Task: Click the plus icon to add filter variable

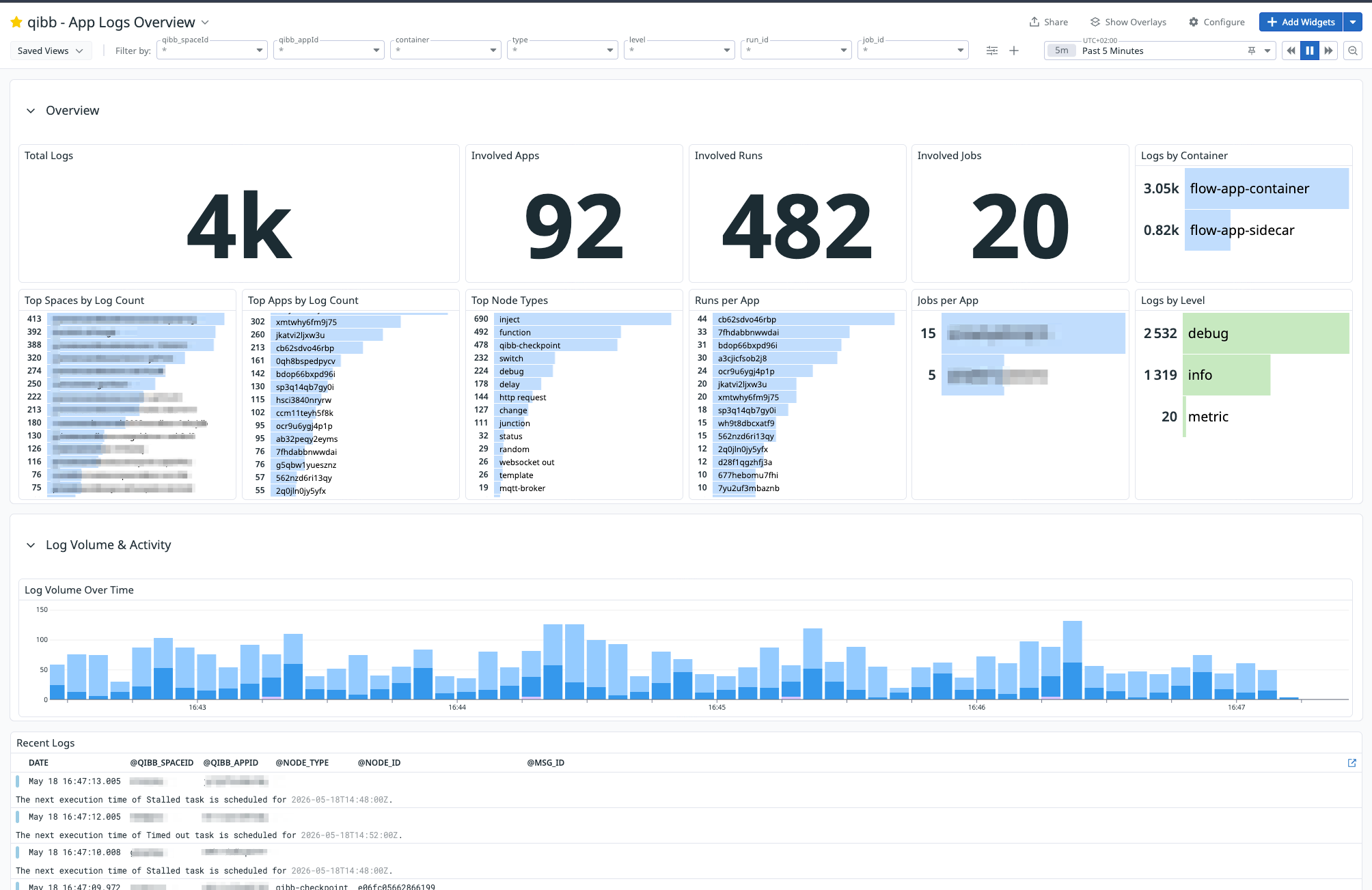Action: coord(1014,51)
